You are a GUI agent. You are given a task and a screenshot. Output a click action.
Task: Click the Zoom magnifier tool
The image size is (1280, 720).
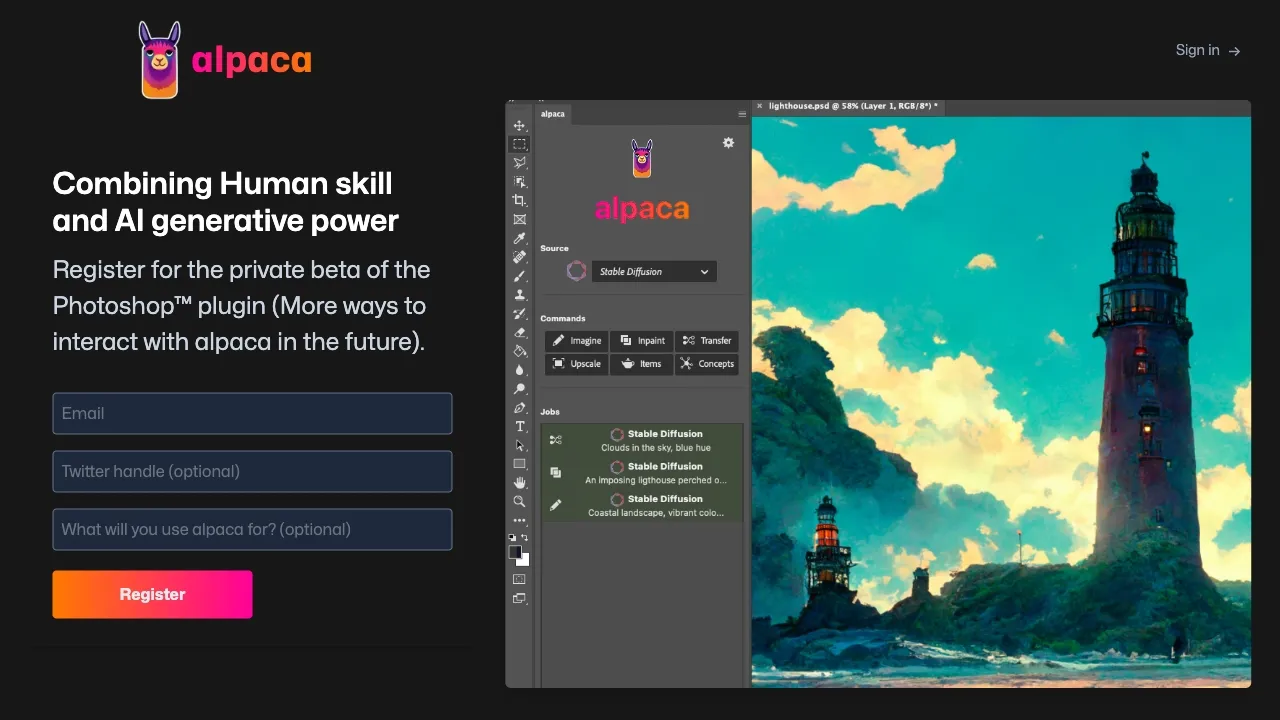(519, 501)
